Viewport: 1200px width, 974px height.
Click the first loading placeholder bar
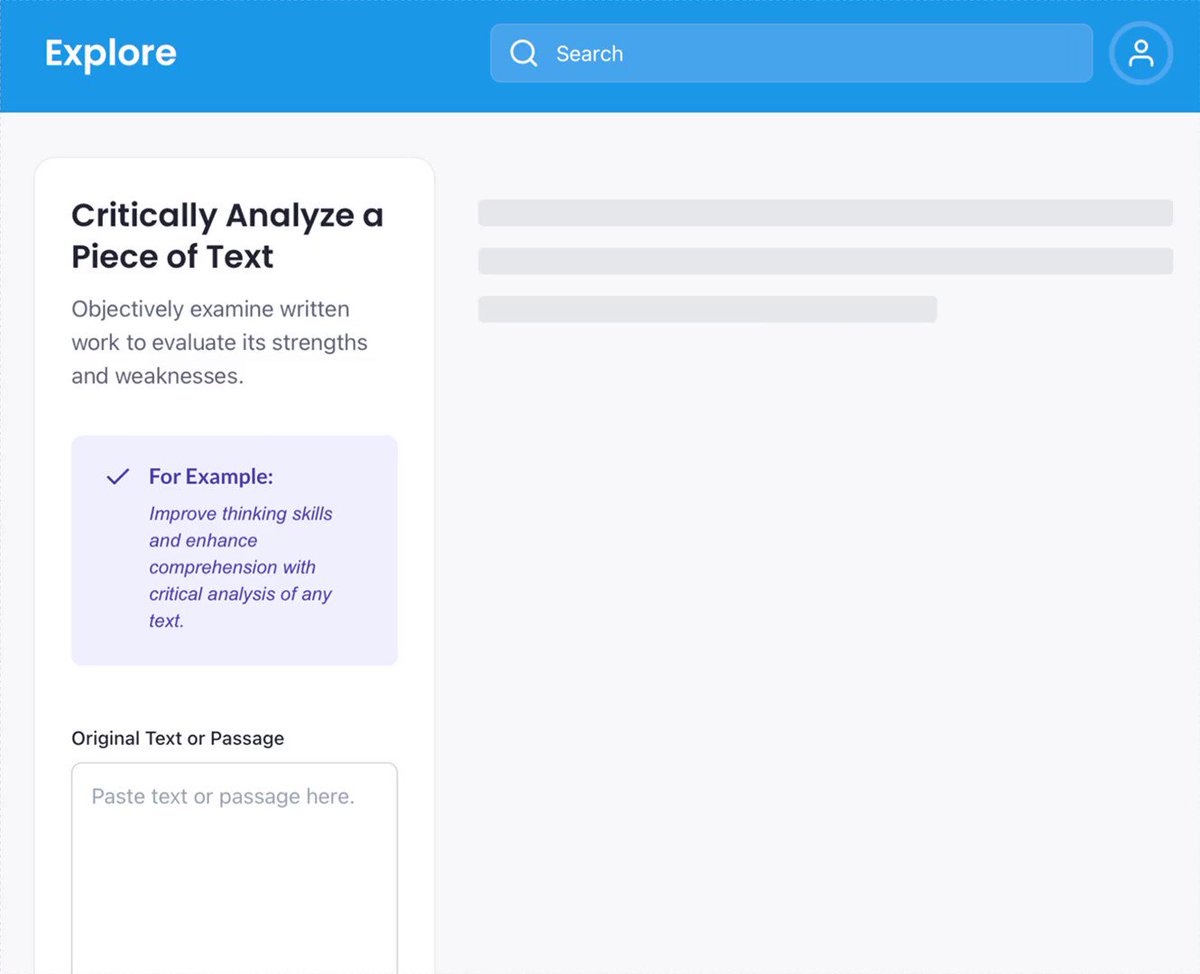pyautogui.click(x=825, y=213)
